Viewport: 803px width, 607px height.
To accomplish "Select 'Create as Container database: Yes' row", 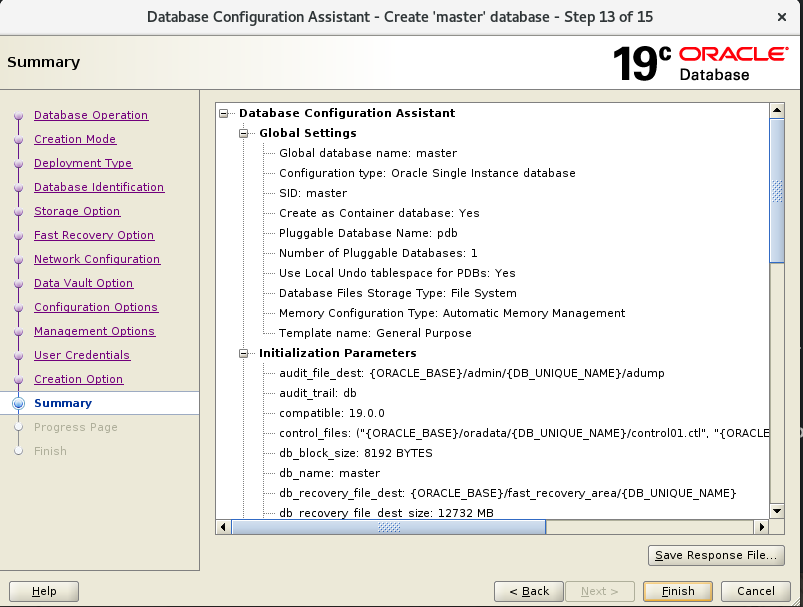I will [379, 213].
